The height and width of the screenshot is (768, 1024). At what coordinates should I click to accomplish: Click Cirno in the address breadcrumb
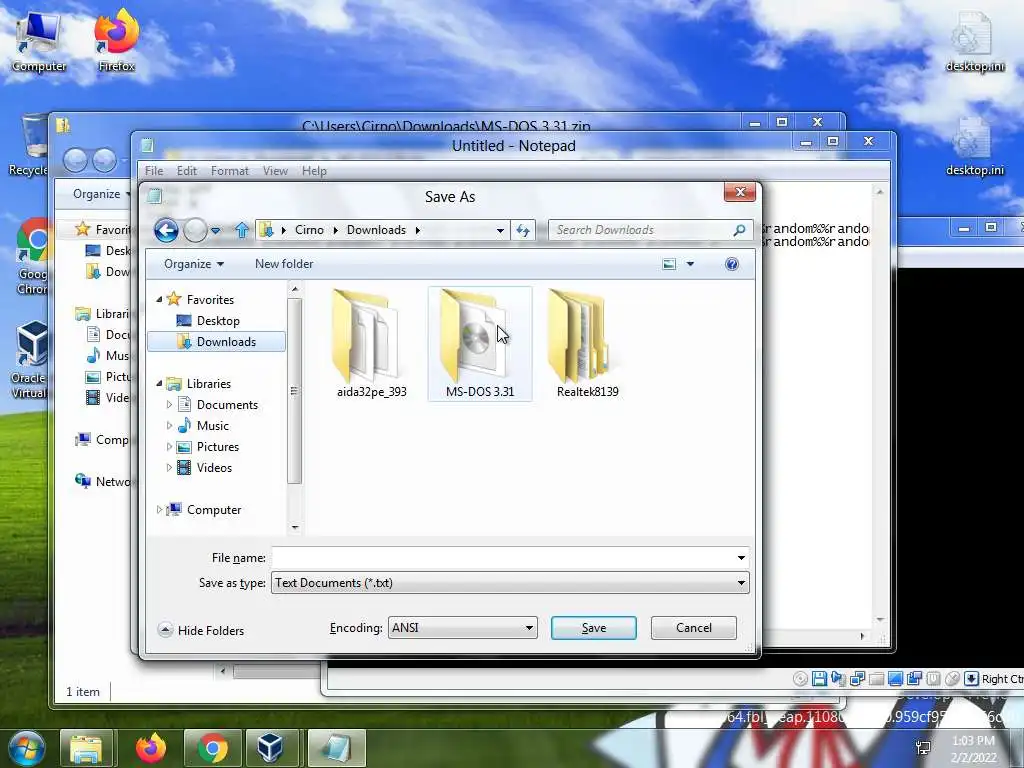309,230
